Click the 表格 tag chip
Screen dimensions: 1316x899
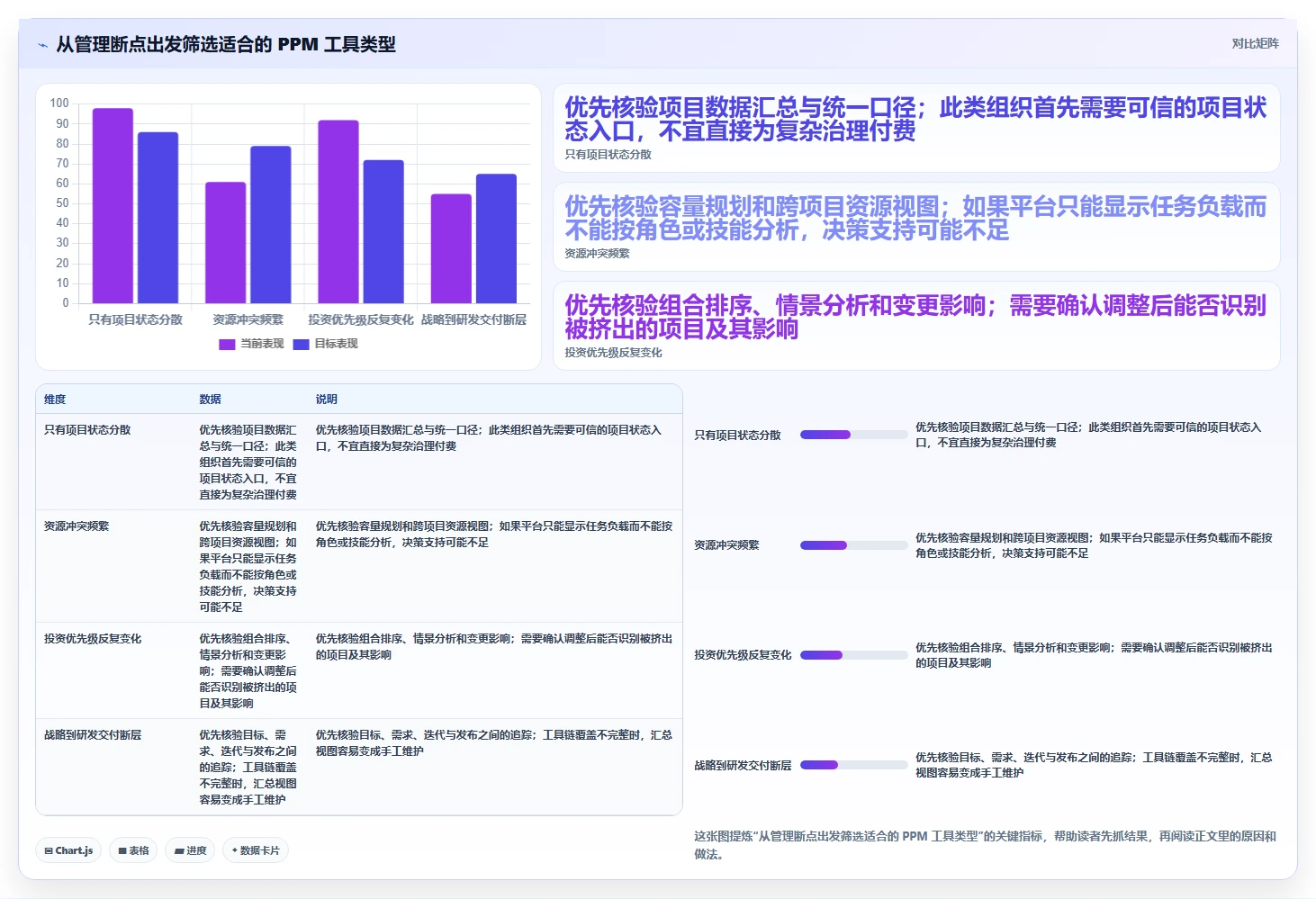[x=133, y=850]
